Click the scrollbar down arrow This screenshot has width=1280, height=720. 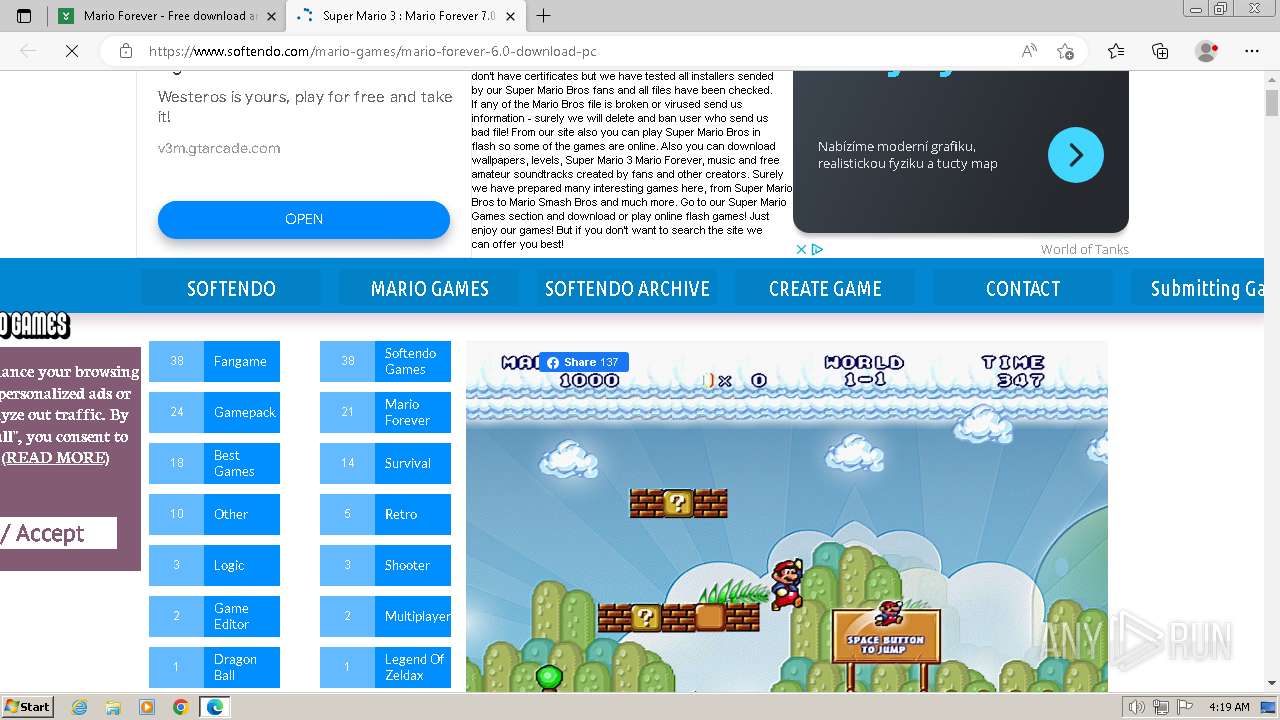1272,683
